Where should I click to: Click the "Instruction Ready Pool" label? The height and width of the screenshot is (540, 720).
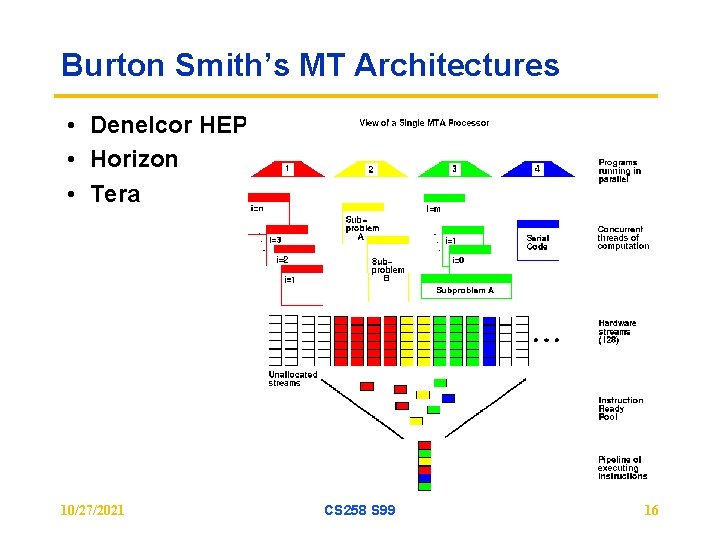click(620, 409)
